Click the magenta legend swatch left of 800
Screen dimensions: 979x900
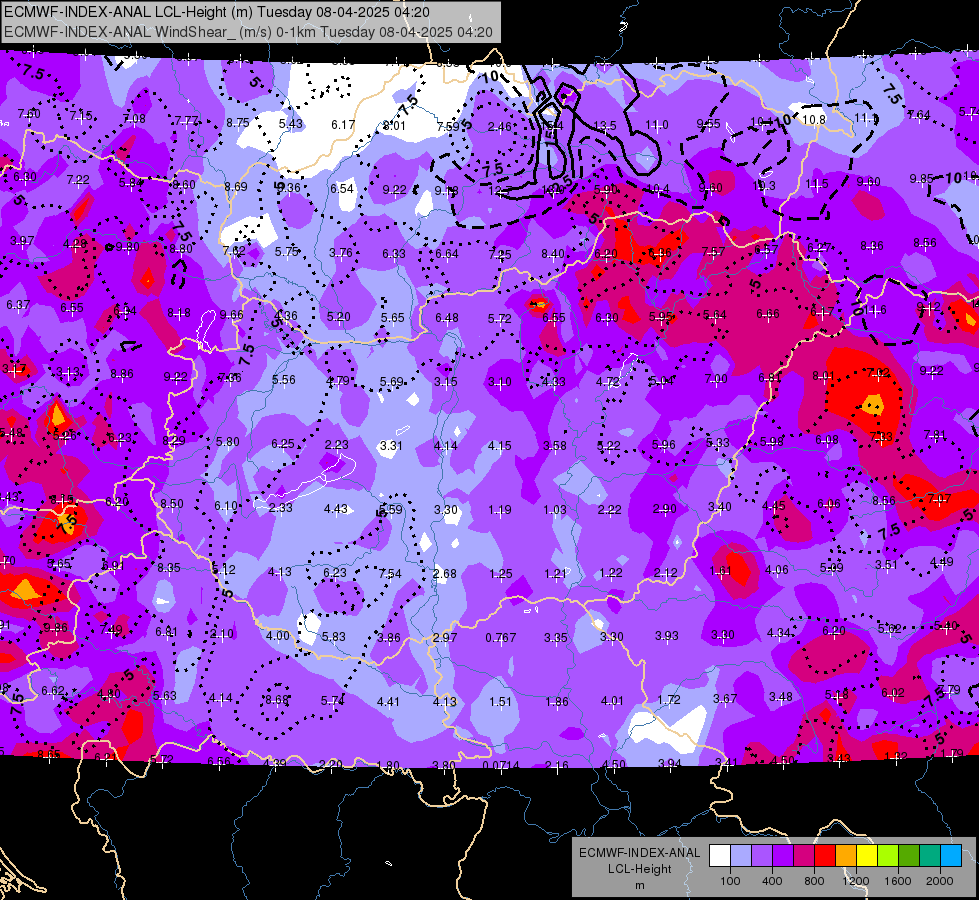804,856
